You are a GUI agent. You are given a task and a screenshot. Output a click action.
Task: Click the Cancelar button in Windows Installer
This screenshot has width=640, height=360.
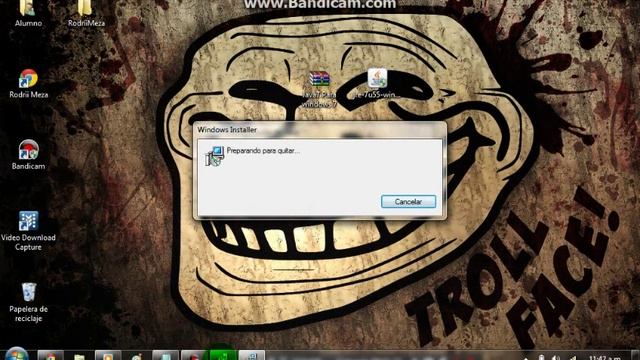[408, 202]
